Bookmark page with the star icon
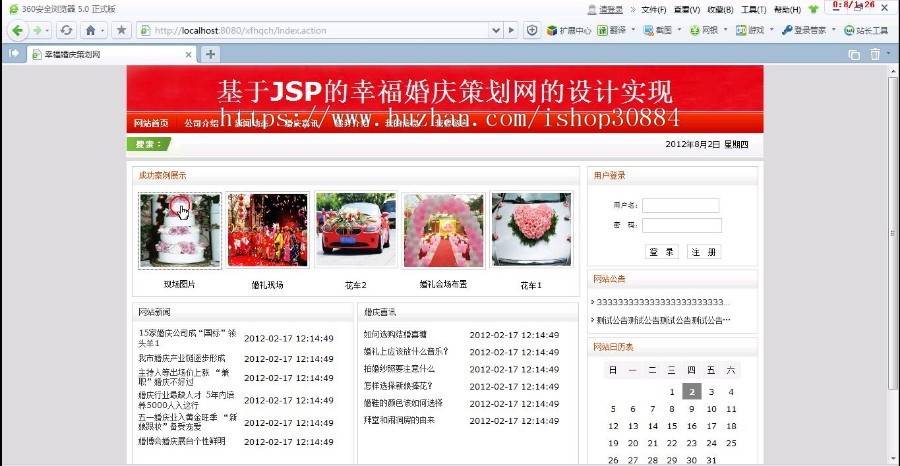Image resolution: width=900 pixels, height=466 pixels. (121, 30)
